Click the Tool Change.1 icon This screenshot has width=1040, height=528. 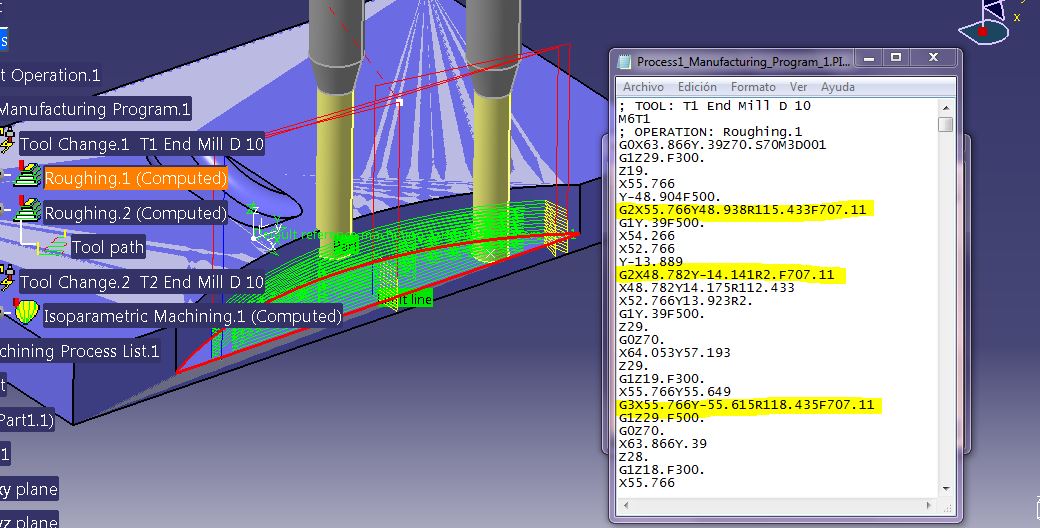coord(9,143)
